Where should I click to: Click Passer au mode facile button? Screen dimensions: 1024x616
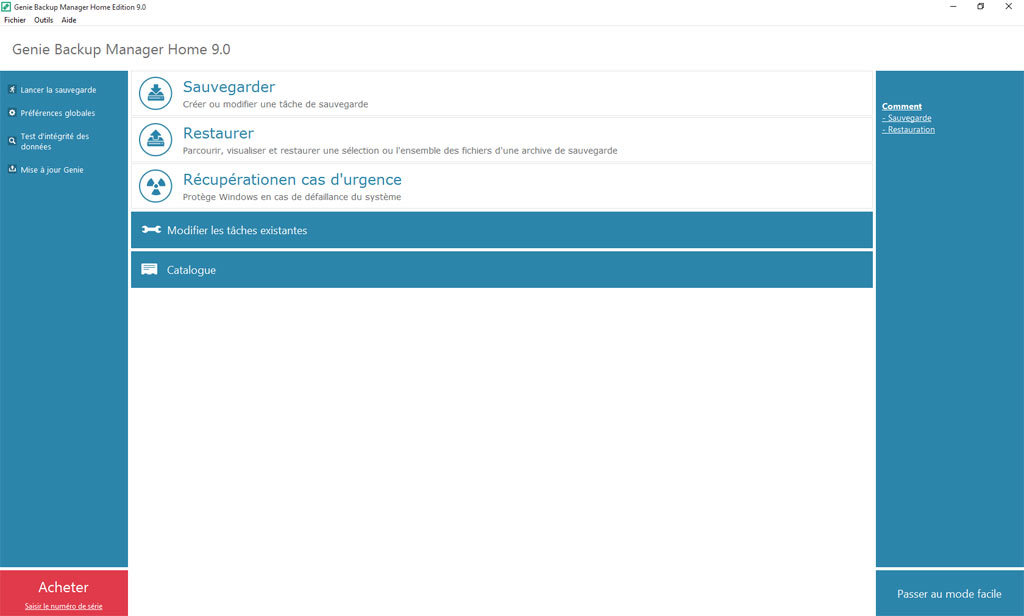(950, 593)
